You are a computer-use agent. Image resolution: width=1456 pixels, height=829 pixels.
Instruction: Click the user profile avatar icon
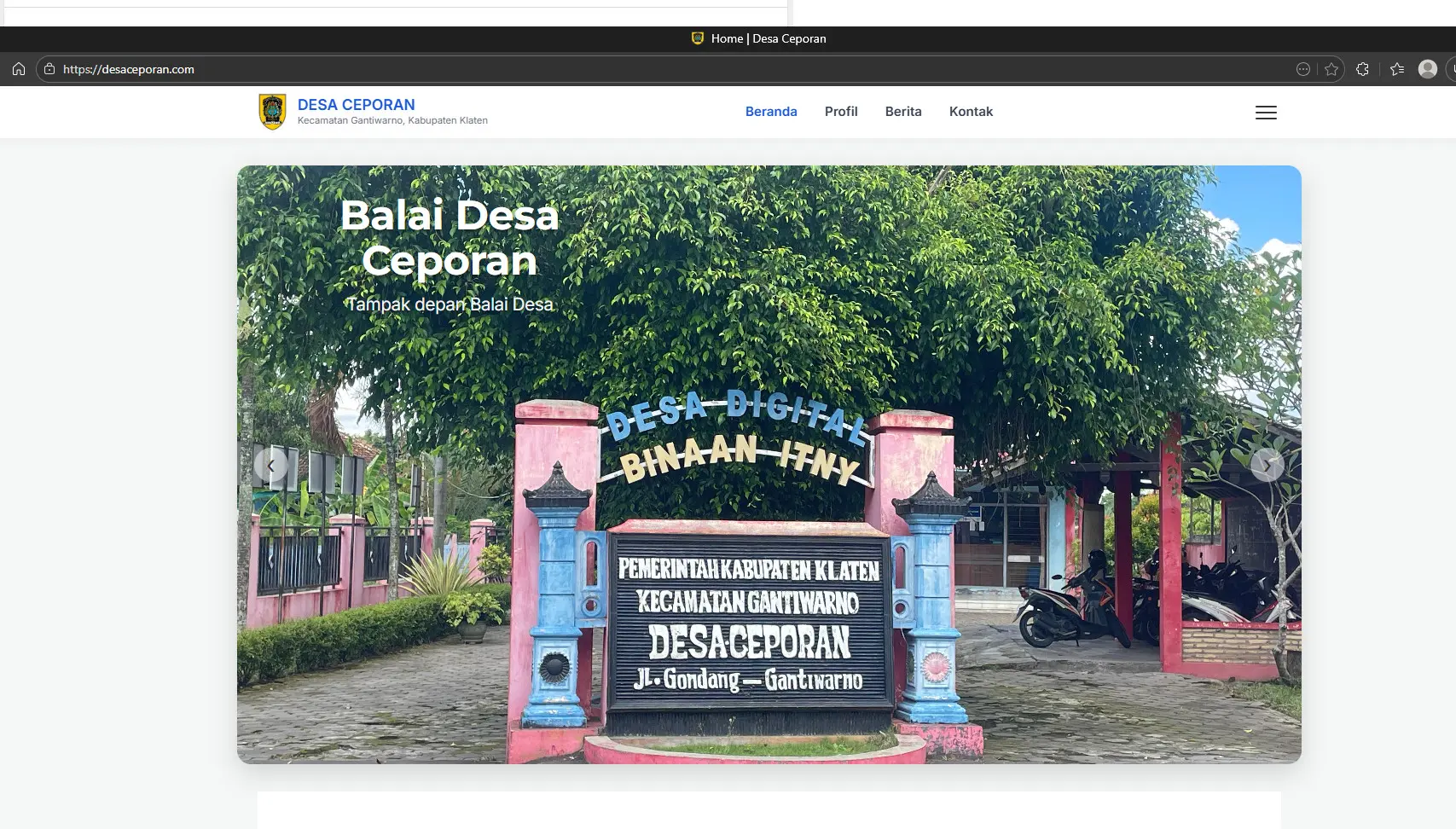[x=1427, y=69]
